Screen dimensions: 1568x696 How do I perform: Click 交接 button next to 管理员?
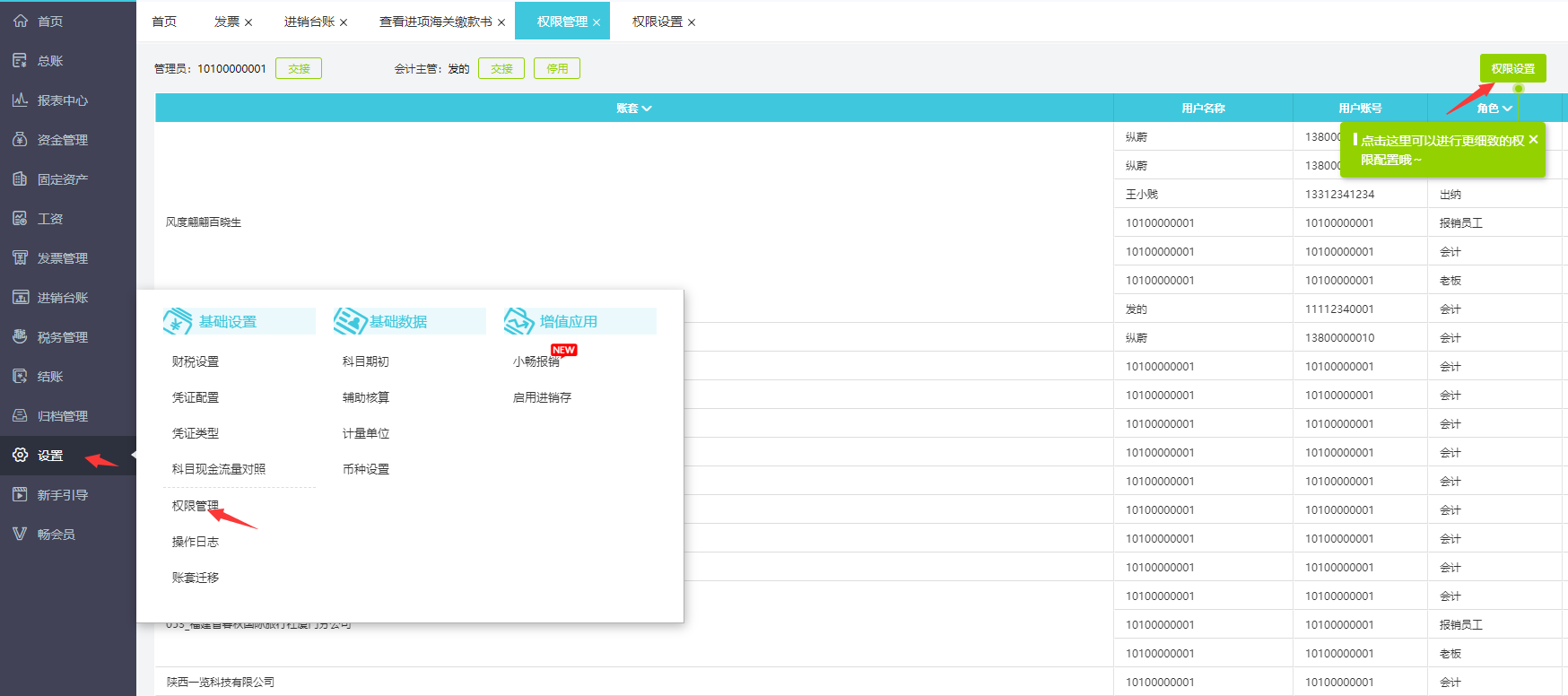299,68
